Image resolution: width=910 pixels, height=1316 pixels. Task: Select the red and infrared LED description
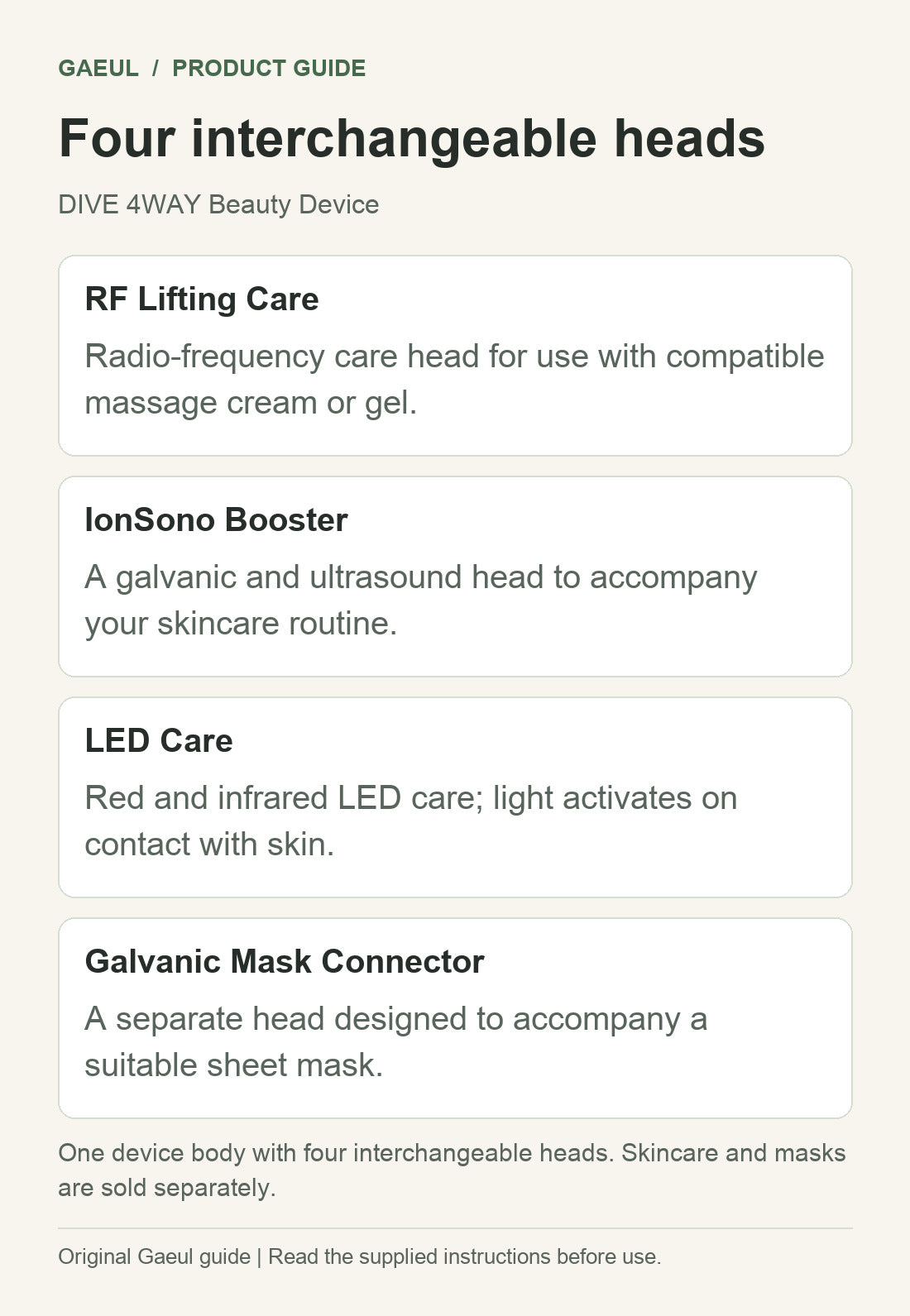410,821
